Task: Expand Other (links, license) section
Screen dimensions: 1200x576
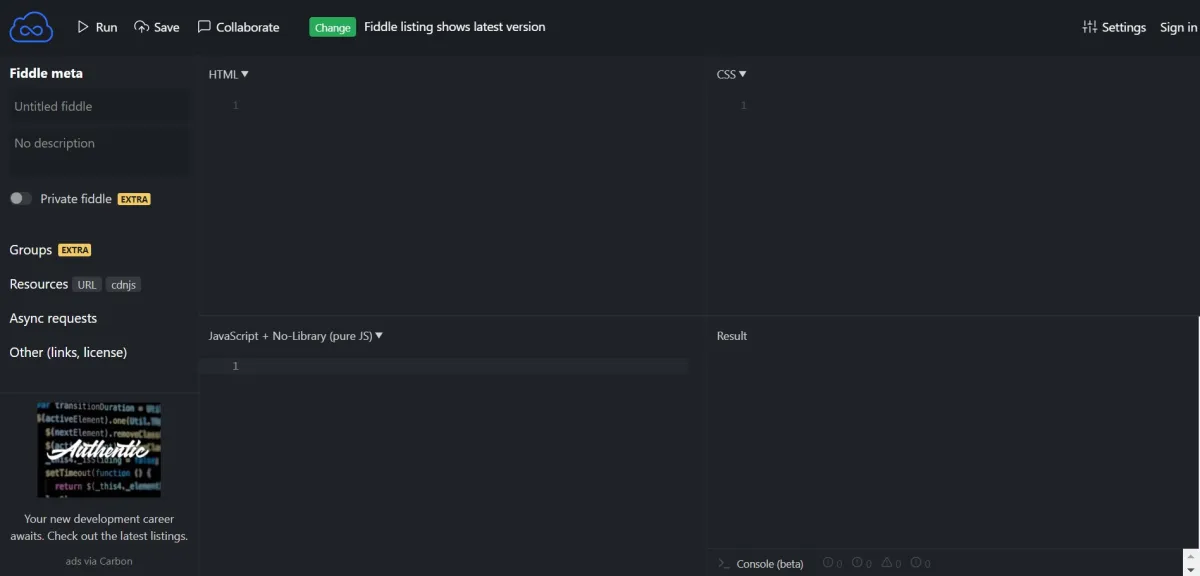Action: coord(68,352)
